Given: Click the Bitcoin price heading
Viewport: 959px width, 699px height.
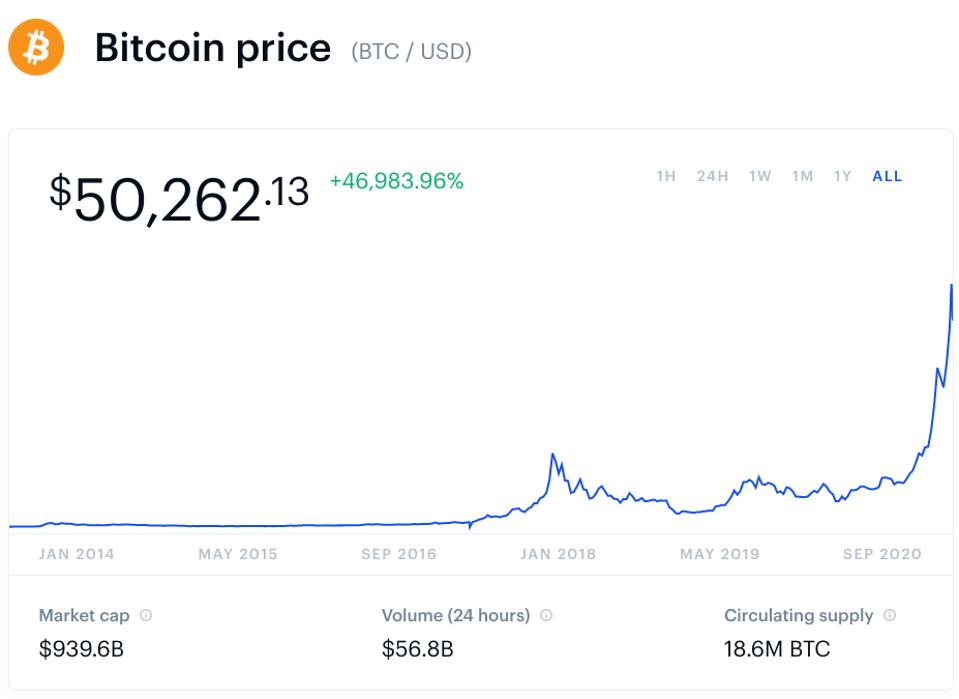Looking at the screenshot, I should tap(212, 47).
